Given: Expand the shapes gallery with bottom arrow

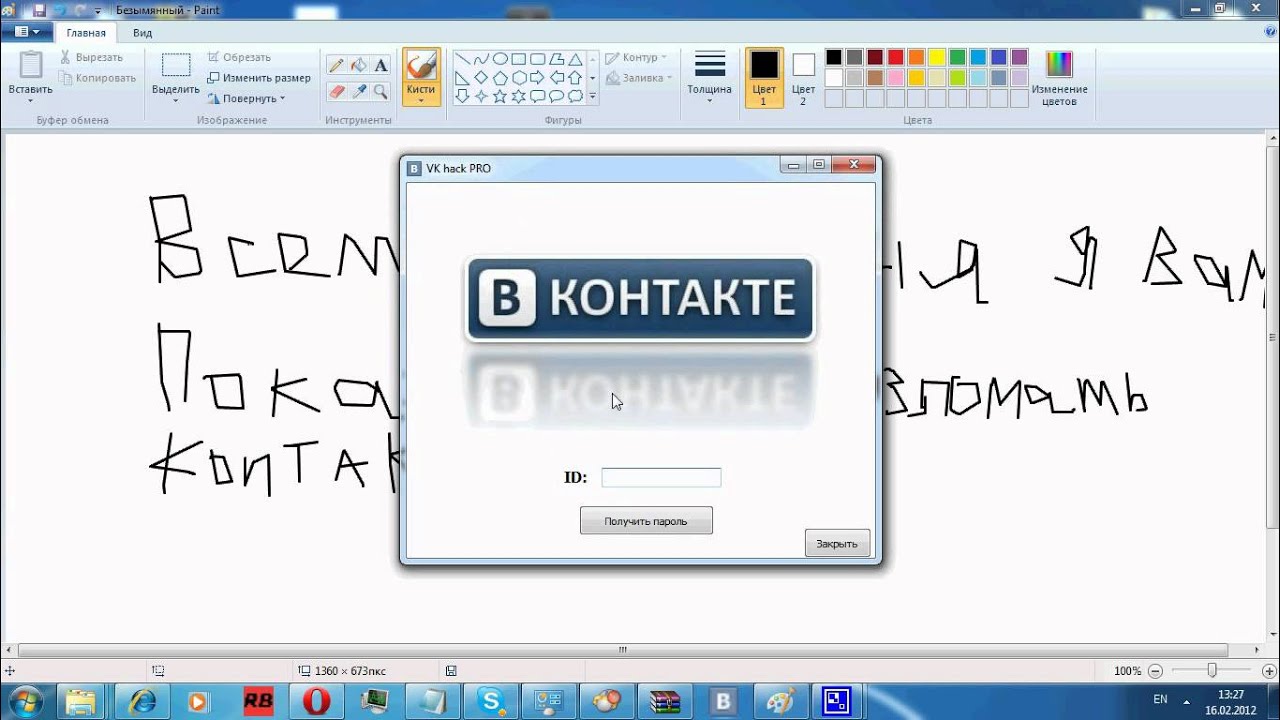Looking at the screenshot, I should point(593,96).
